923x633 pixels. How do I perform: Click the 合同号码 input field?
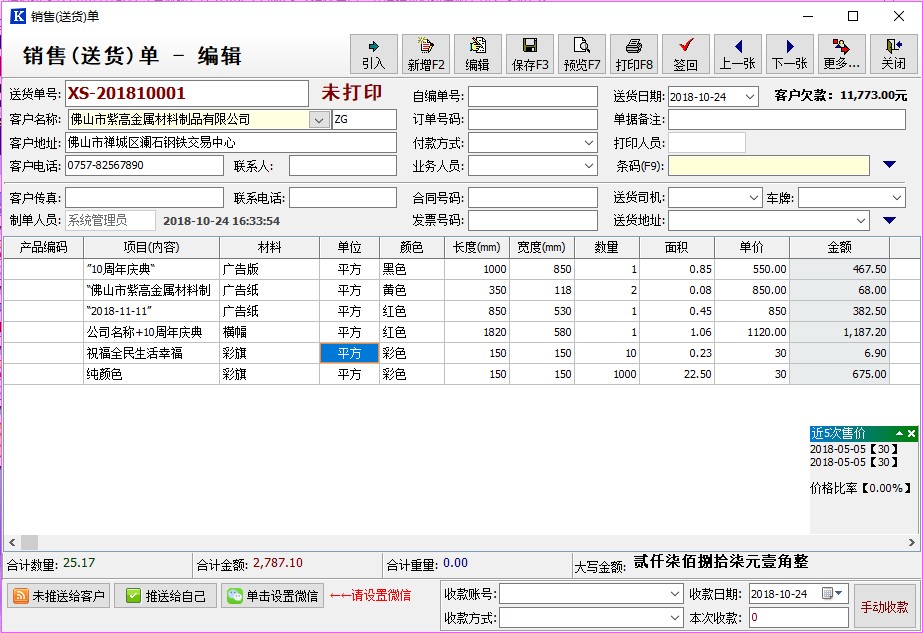point(533,198)
